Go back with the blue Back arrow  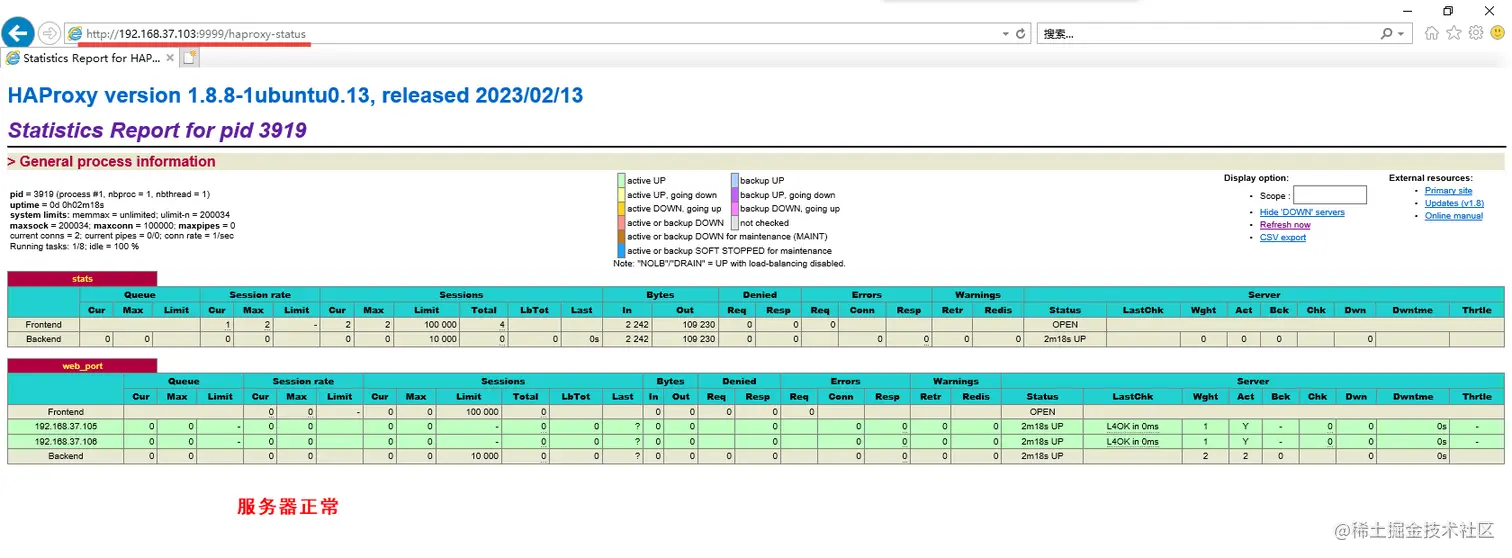18,33
